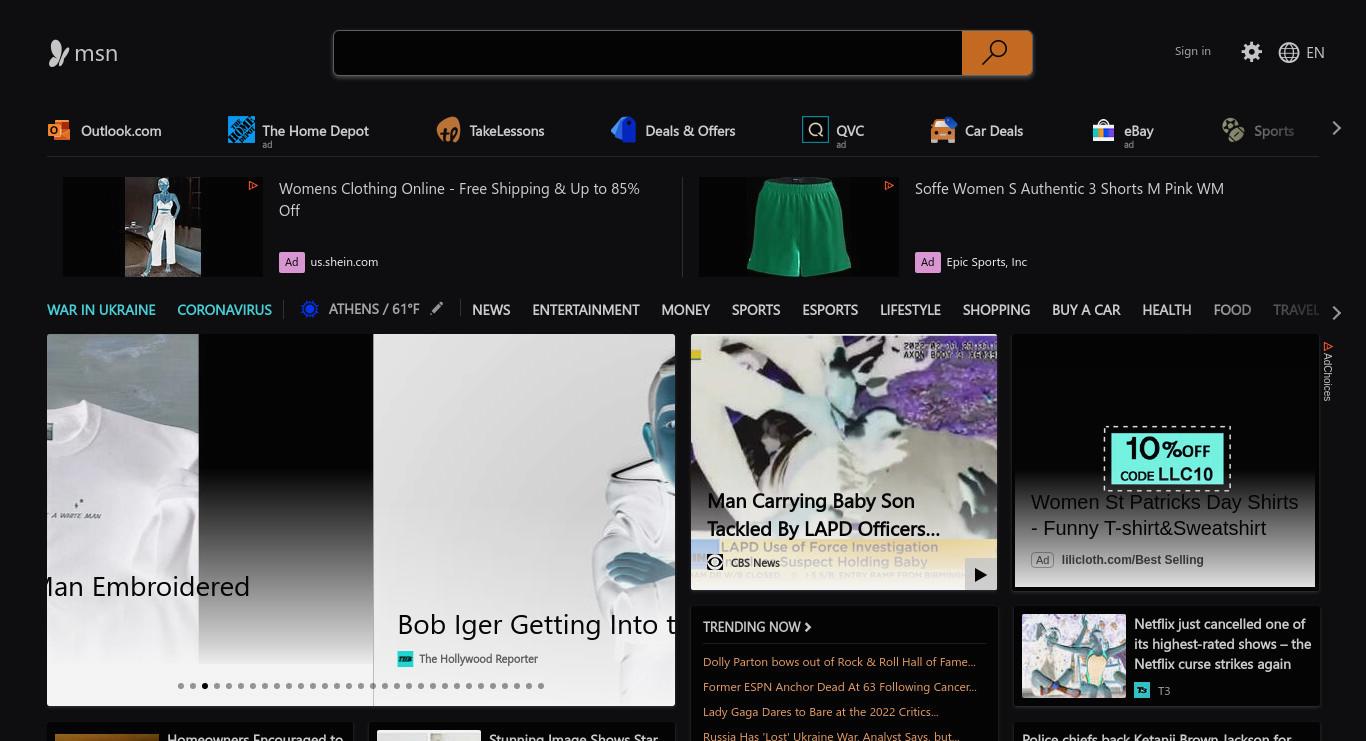Open Women St Patricks Day Shirts ad

tap(1165, 515)
